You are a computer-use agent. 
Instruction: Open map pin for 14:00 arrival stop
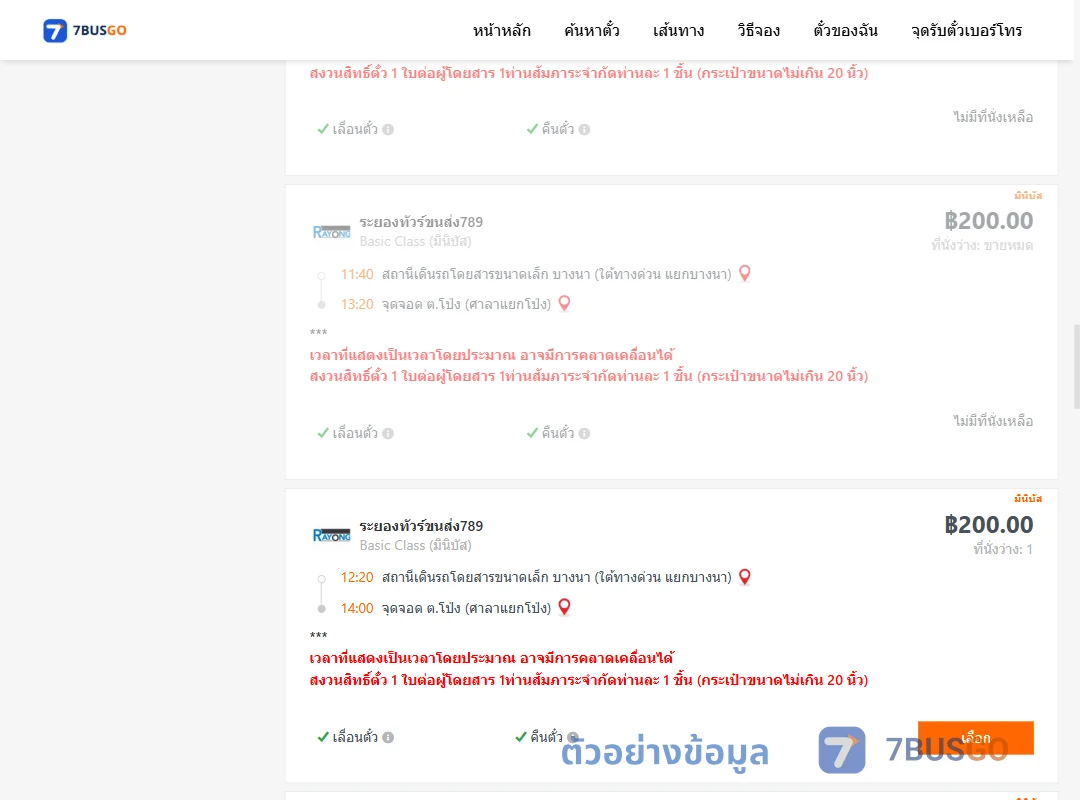coord(564,607)
